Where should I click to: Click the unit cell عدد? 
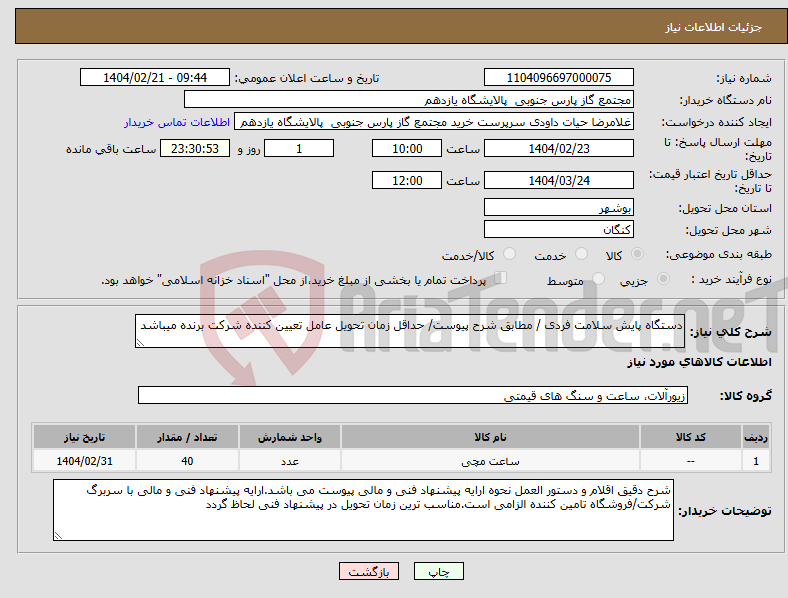[x=289, y=461]
